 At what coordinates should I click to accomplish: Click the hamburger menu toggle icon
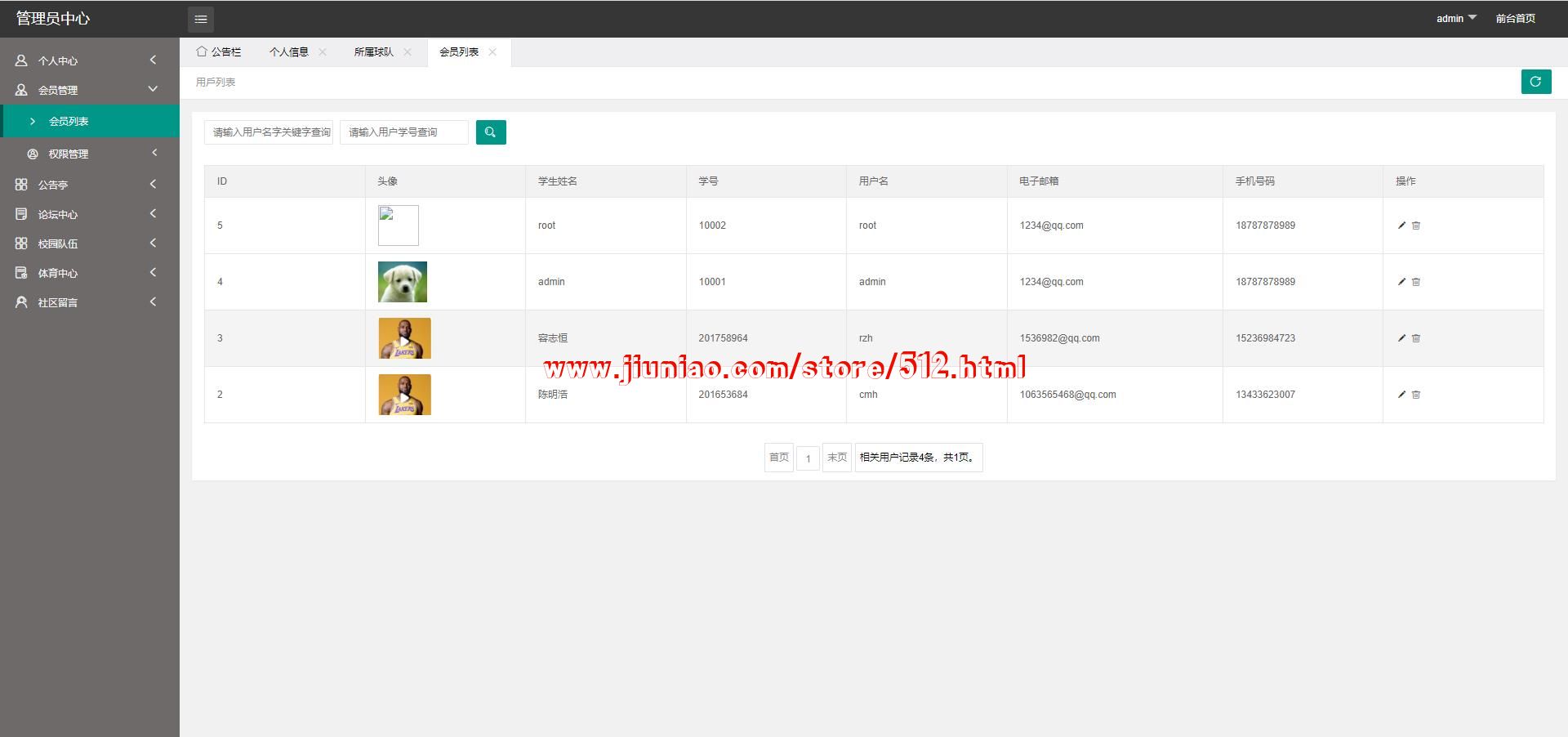(201, 19)
